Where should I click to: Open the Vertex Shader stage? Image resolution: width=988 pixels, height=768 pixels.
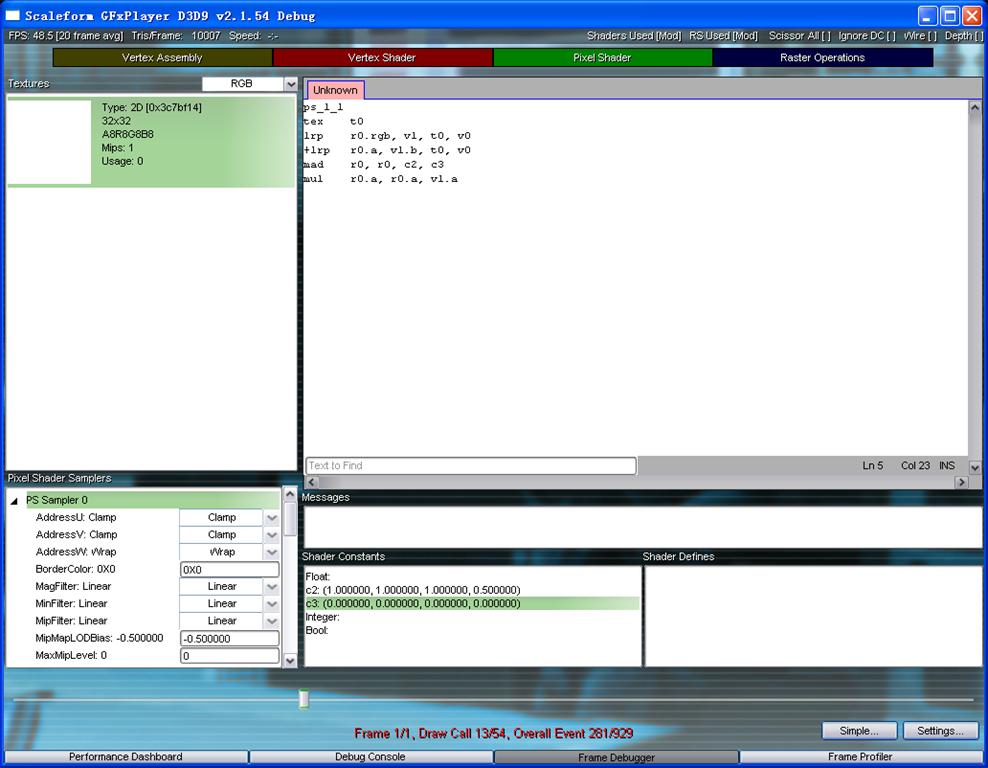point(382,57)
